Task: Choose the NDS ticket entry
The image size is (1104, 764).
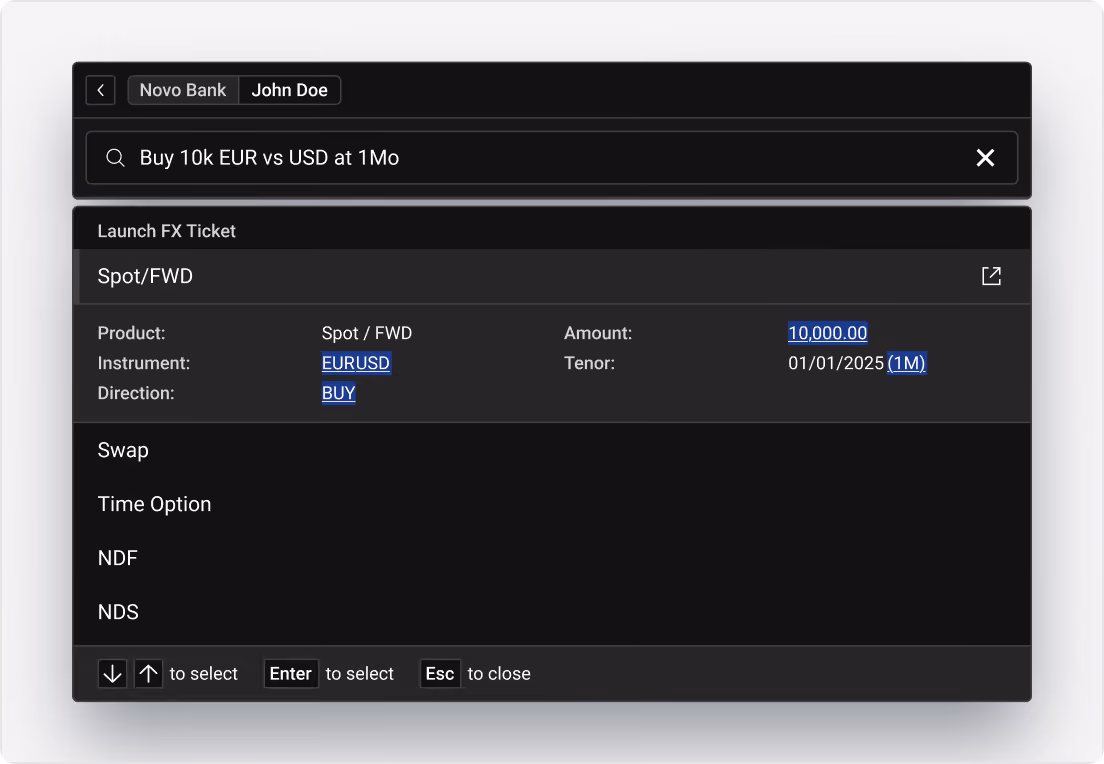Action: click(x=552, y=612)
